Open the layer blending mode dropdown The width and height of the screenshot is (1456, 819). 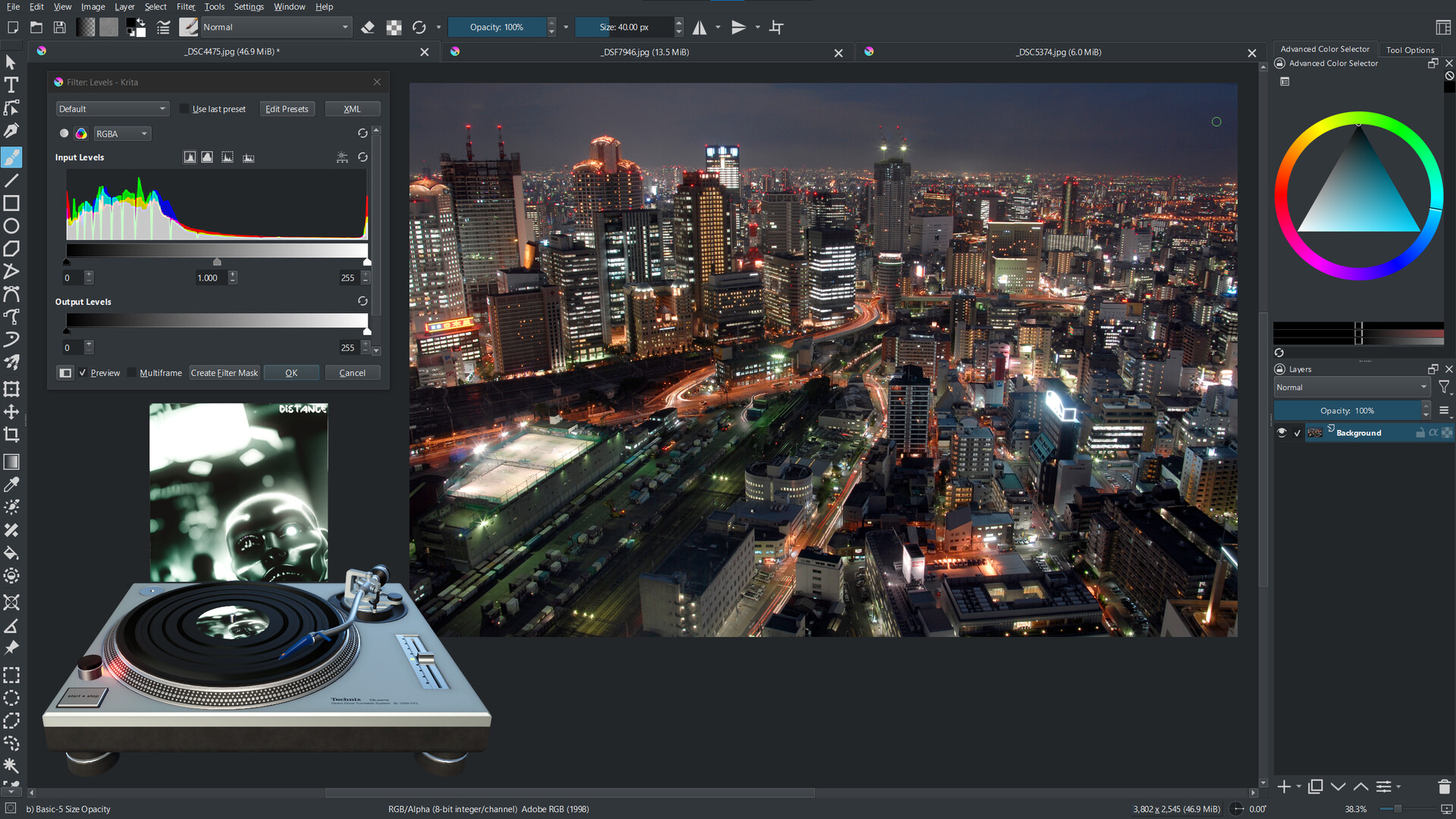pos(1351,387)
